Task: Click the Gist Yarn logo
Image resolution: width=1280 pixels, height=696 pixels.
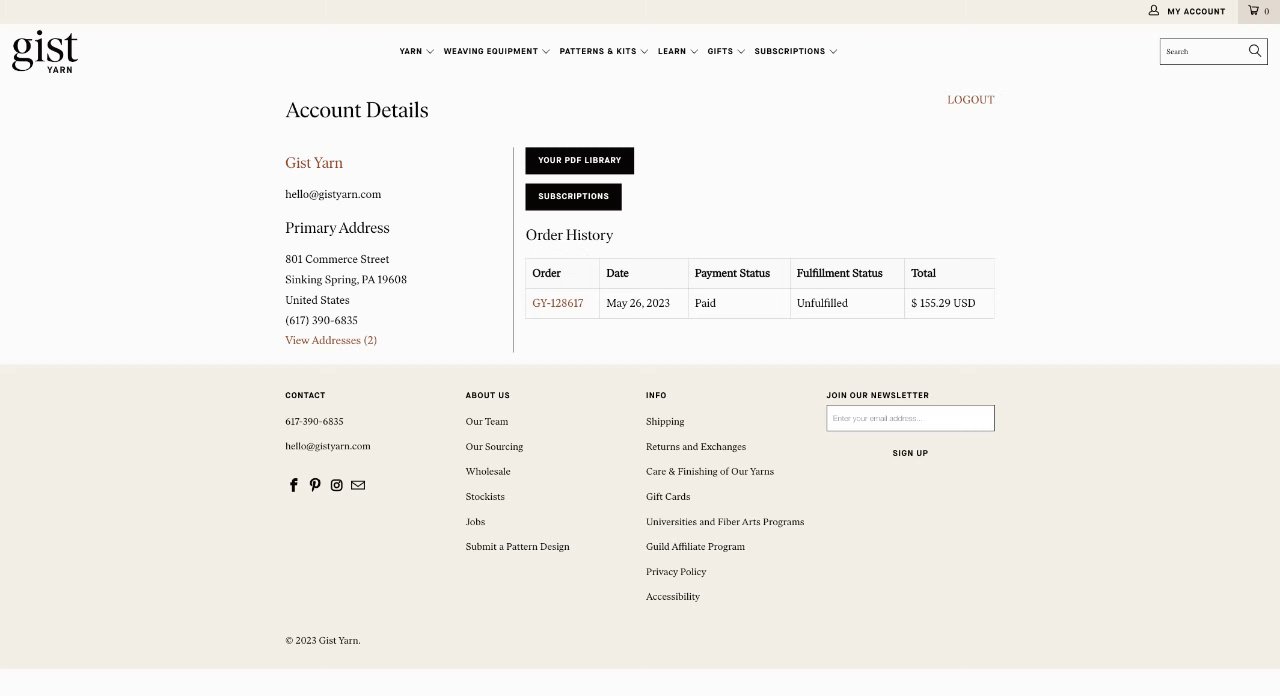Action: tap(45, 51)
